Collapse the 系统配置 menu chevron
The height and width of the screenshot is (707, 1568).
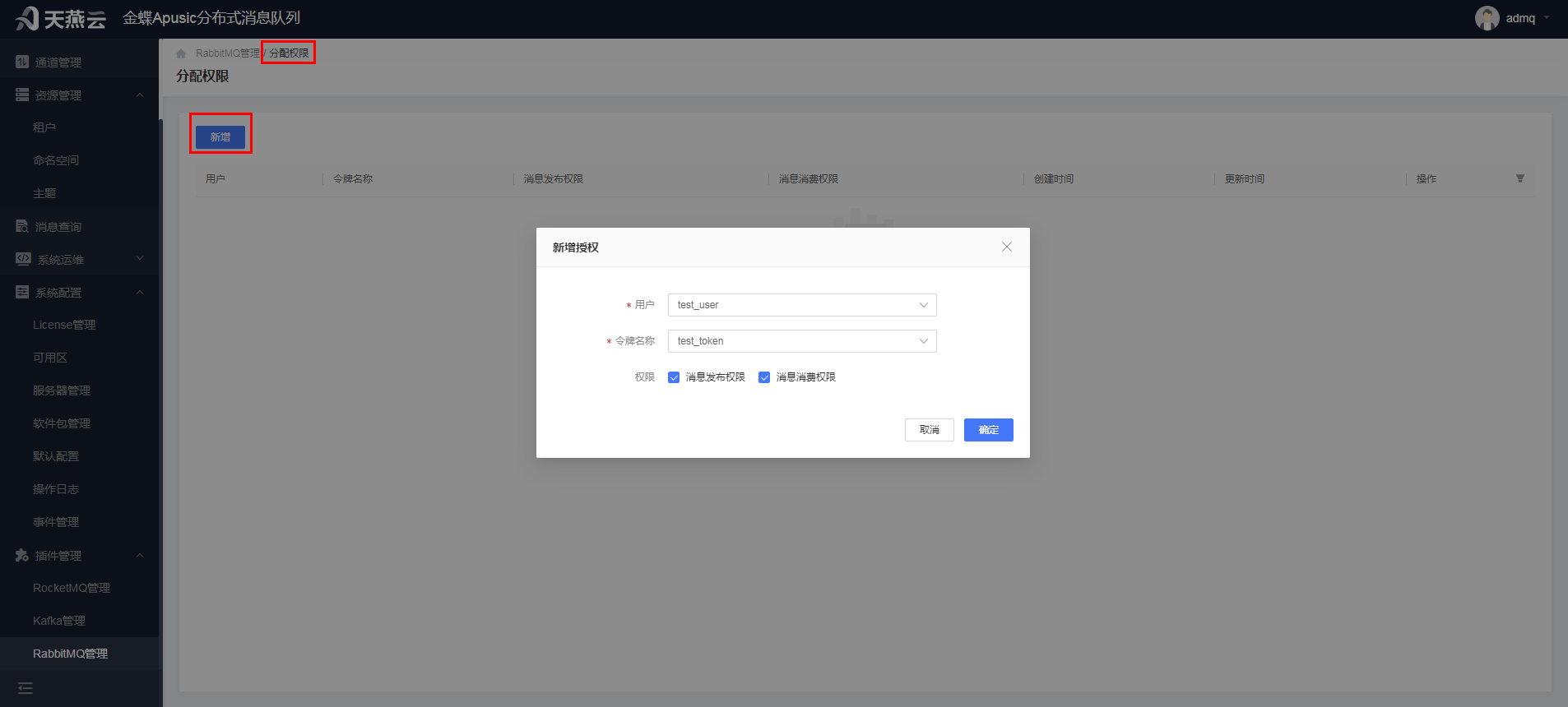(x=140, y=292)
